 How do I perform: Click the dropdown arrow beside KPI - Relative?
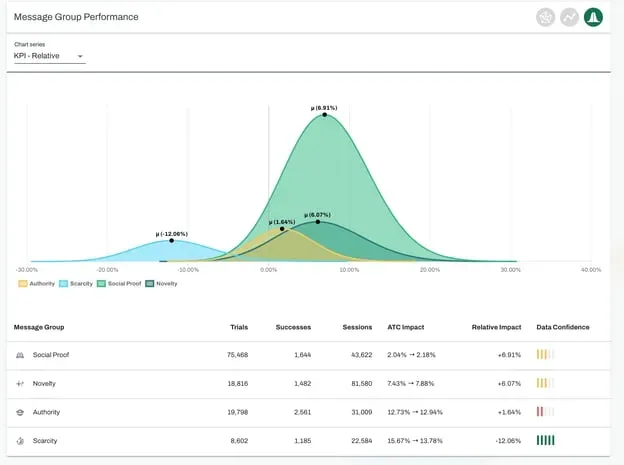pyautogui.click(x=80, y=56)
